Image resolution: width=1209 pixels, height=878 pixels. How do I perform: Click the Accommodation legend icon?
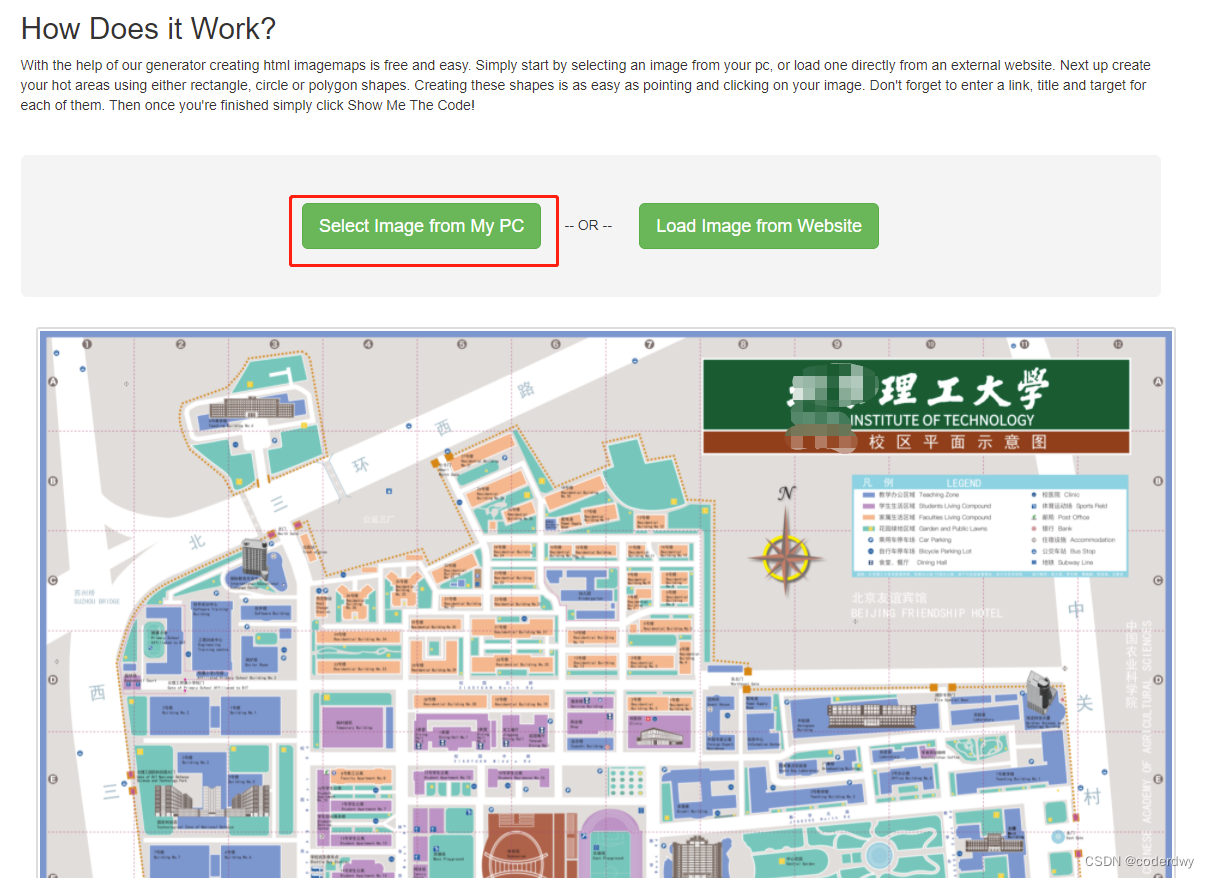(1034, 540)
